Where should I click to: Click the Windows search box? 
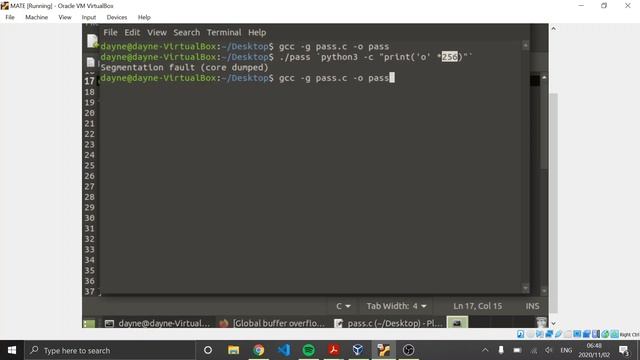click(111, 350)
